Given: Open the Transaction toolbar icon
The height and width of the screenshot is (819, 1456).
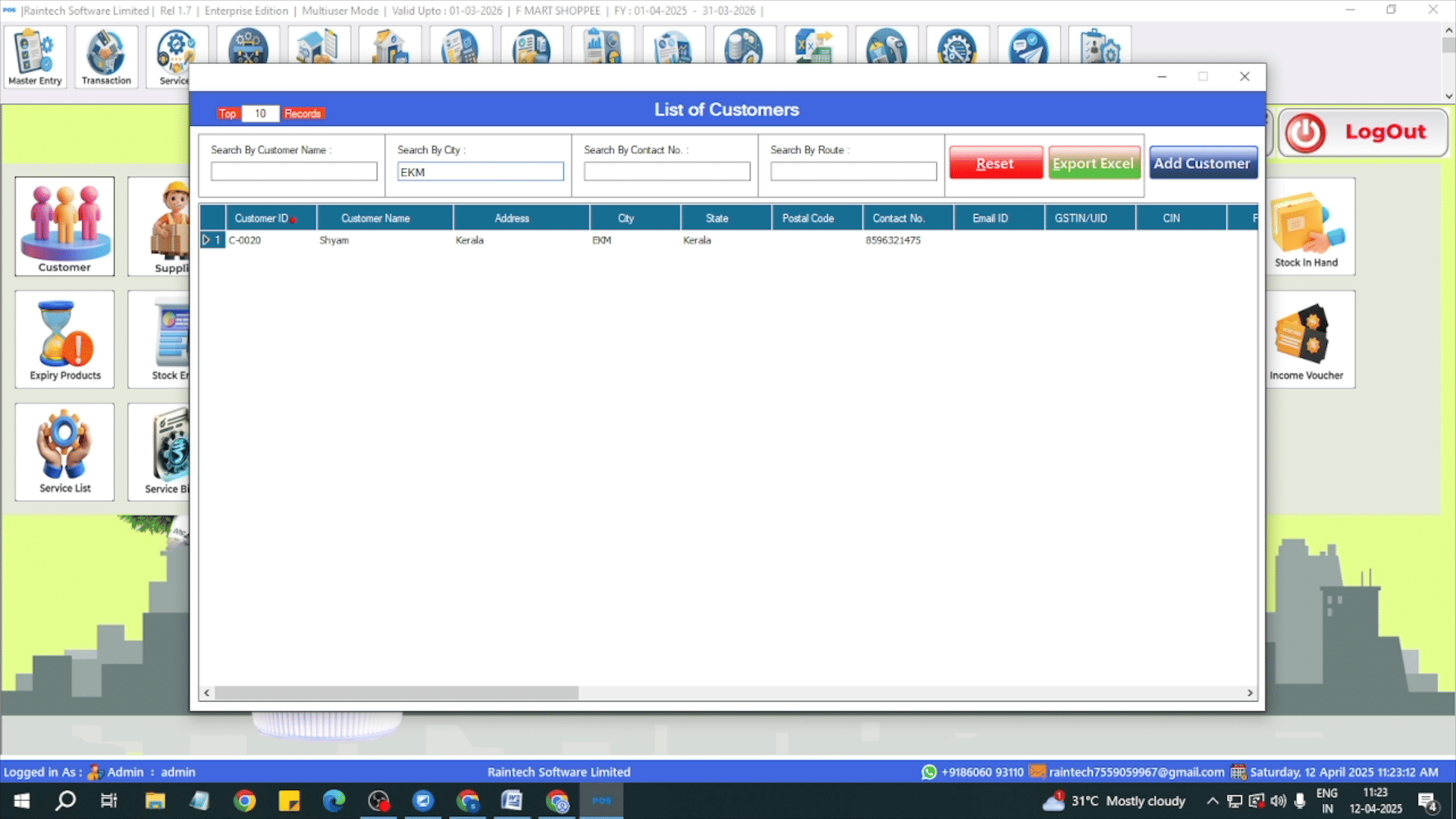Looking at the screenshot, I should click(x=106, y=57).
